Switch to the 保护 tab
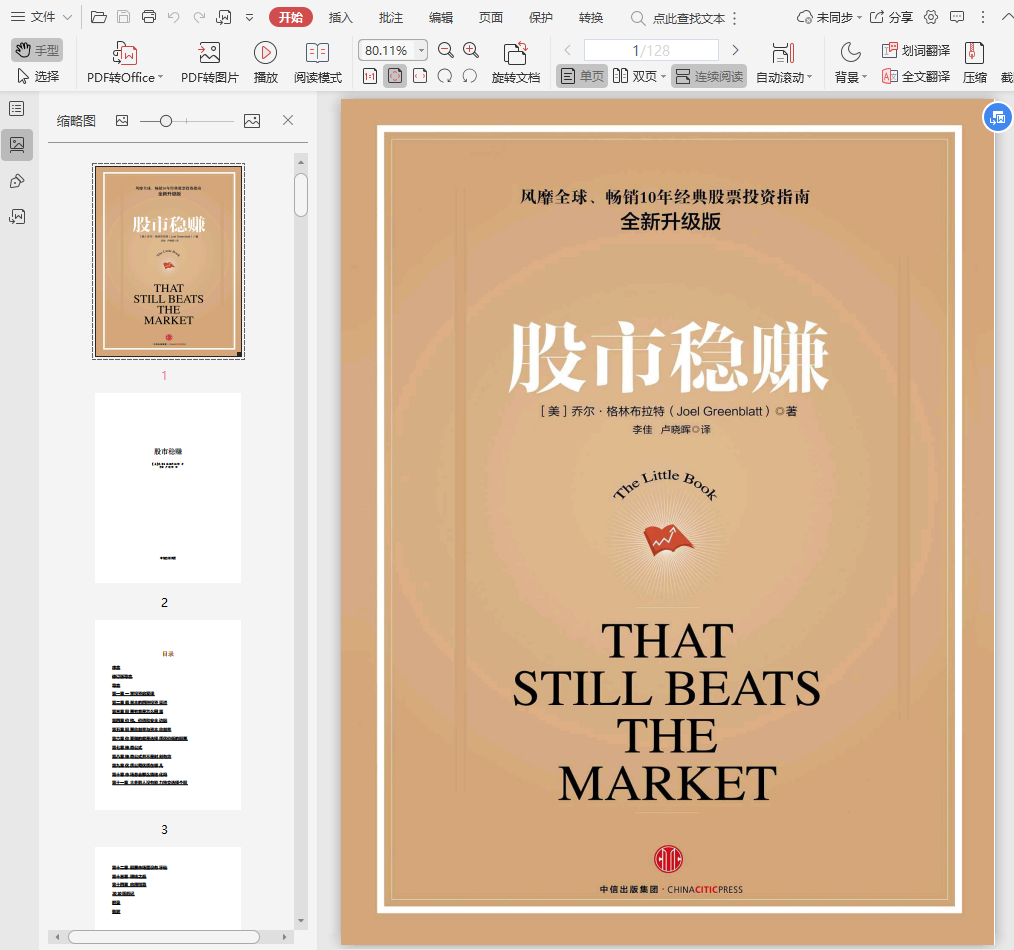1014x950 pixels. (x=541, y=17)
